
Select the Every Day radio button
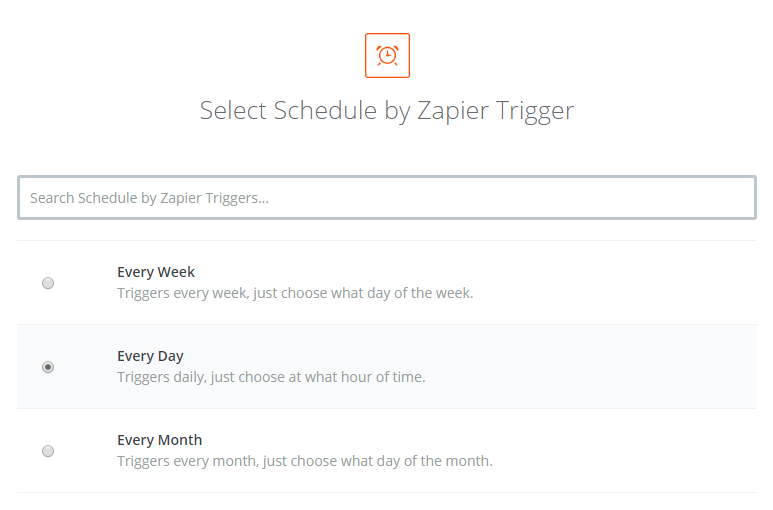click(x=48, y=367)
